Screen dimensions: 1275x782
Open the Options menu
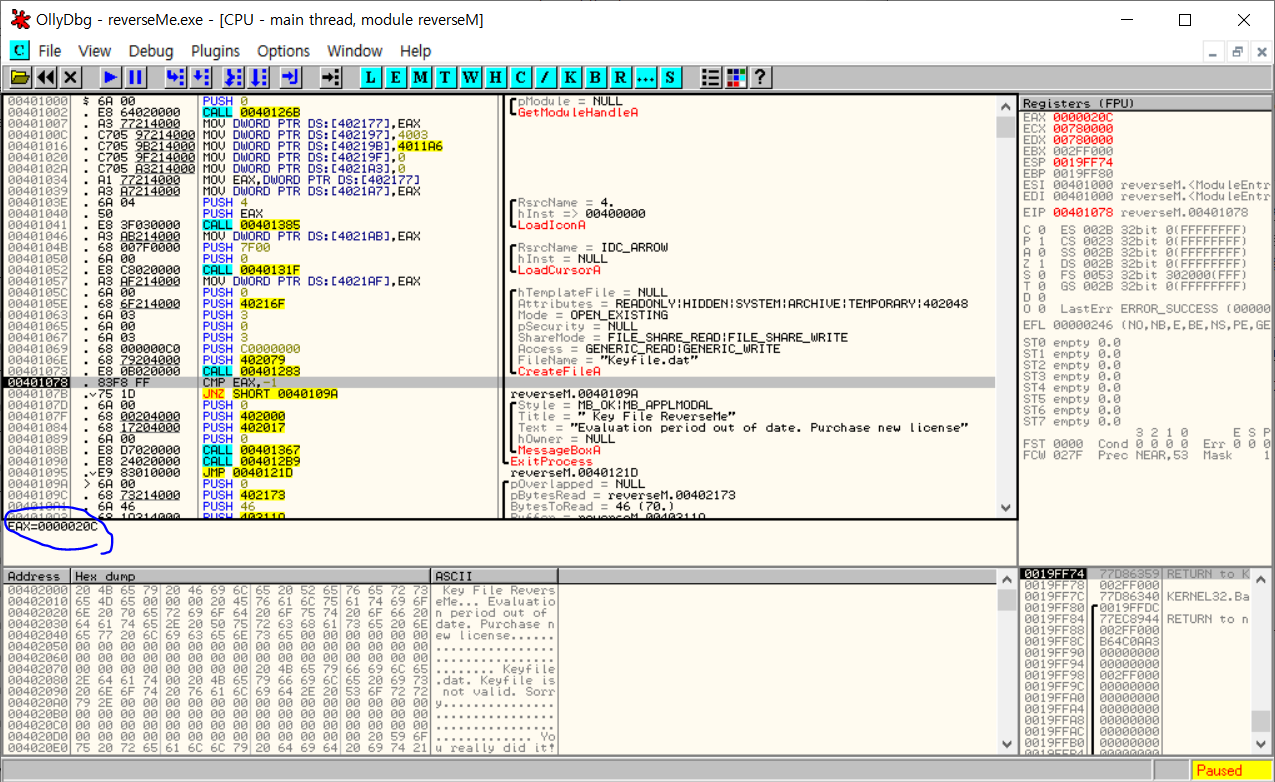(x=284, y=51)
